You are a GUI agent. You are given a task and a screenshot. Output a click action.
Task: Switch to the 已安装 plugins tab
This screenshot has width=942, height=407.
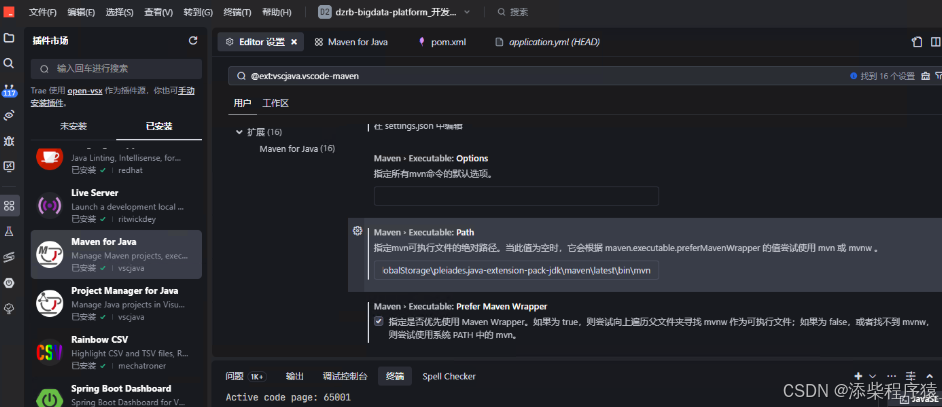[159, 126]
